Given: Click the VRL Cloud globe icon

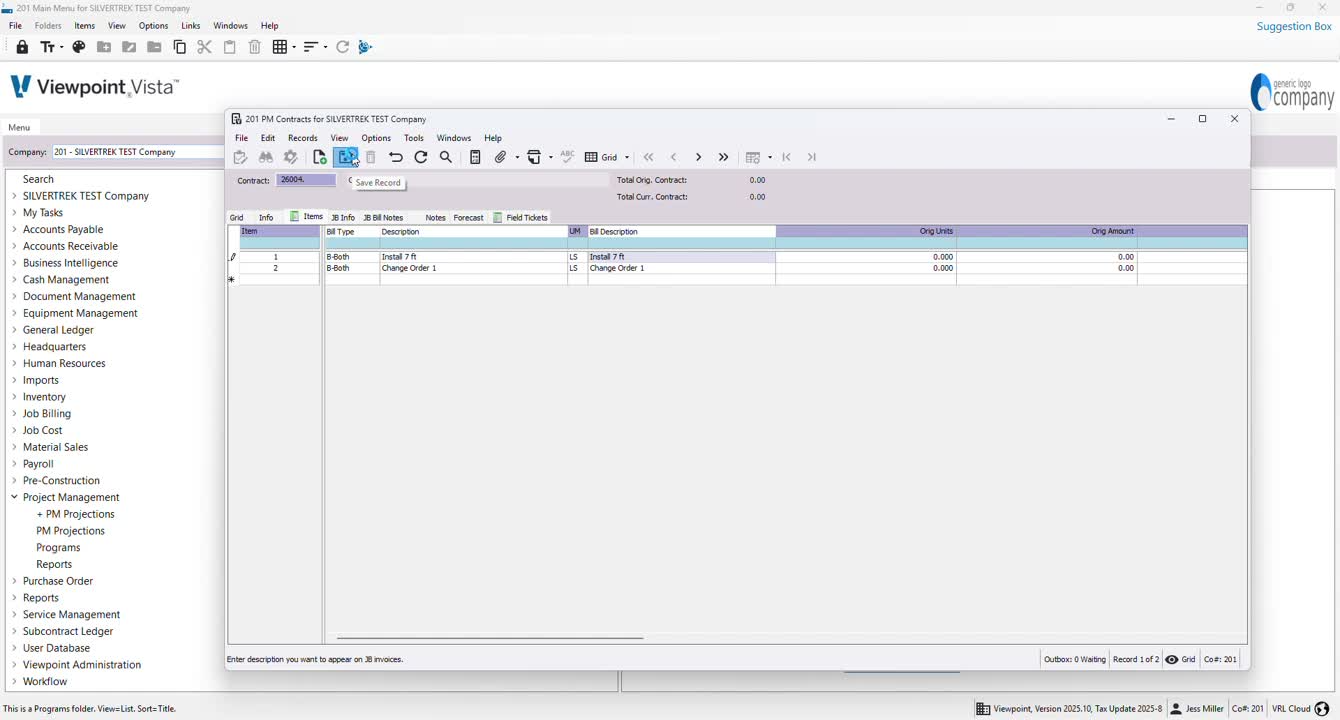Looking at the screenshot, I should [1322, 709].
